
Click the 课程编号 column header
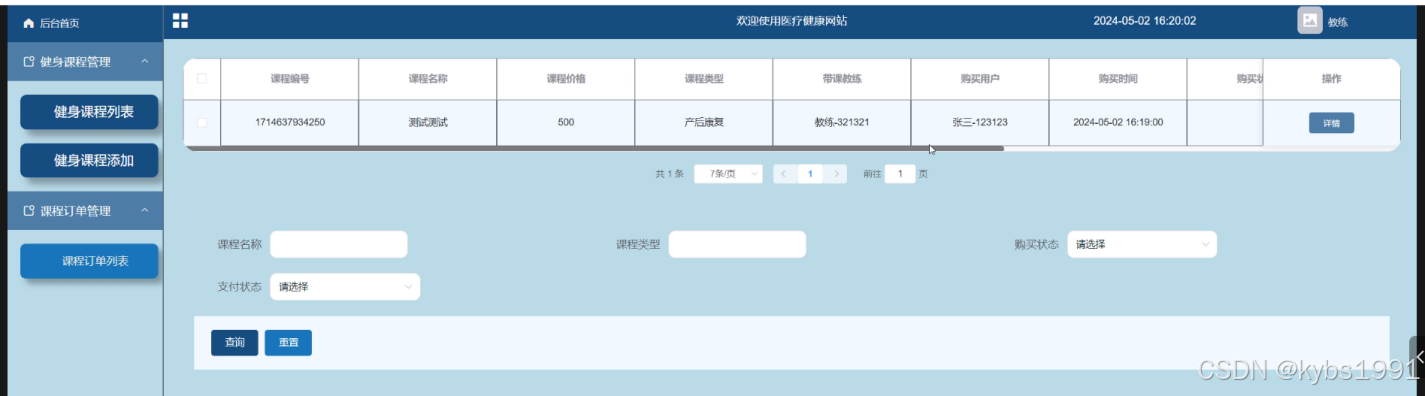(290, 79)
